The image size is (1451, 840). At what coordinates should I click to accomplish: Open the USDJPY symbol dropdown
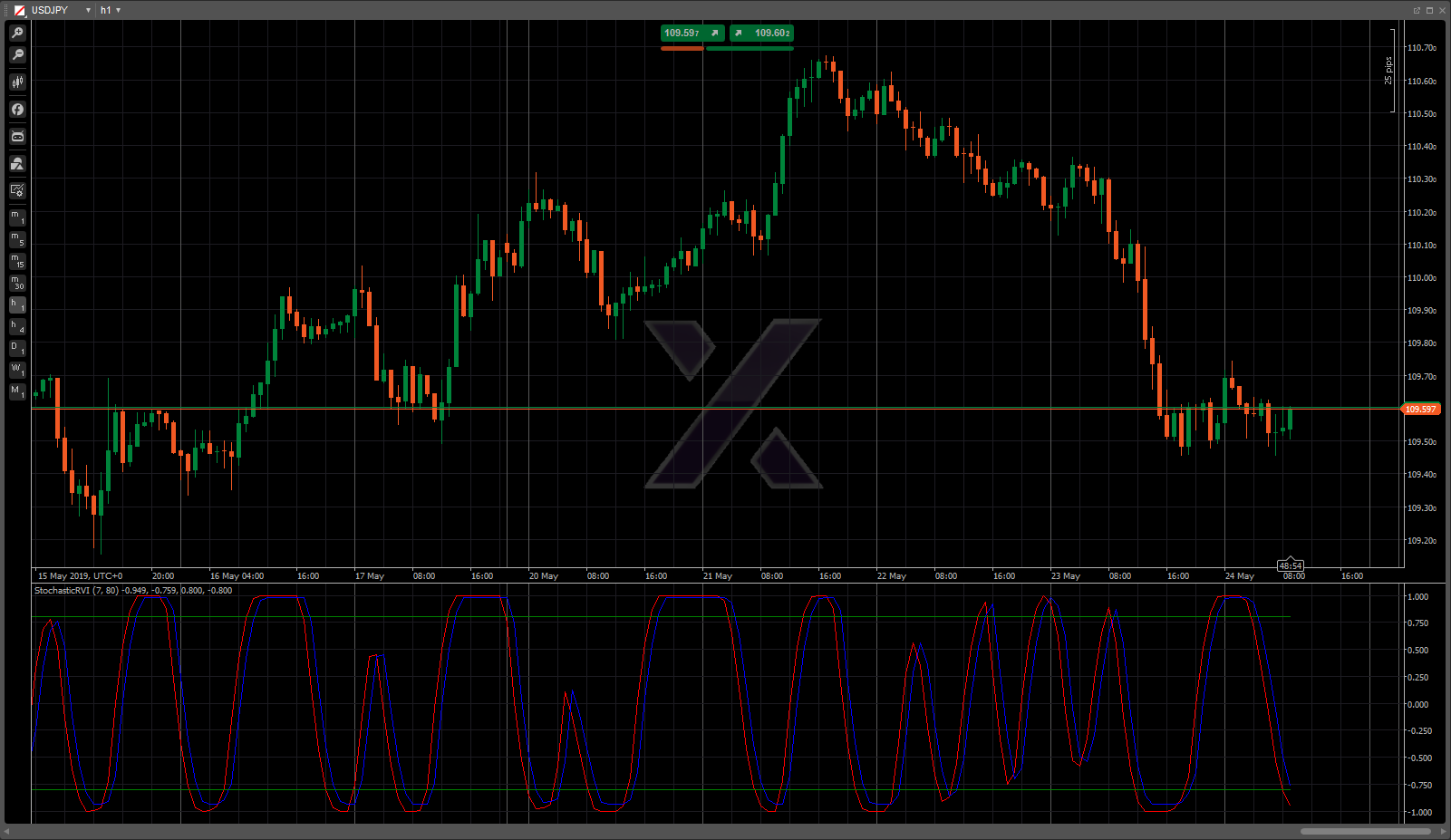pyautogui.click(x=88, y=10)
